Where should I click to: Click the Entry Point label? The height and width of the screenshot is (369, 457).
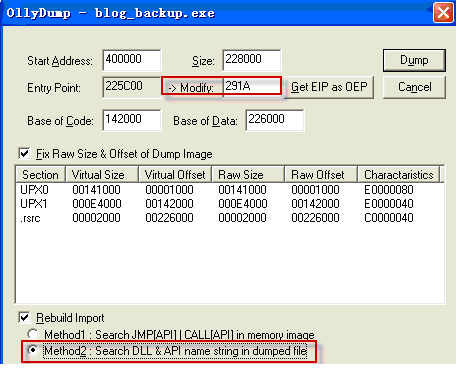54,88
